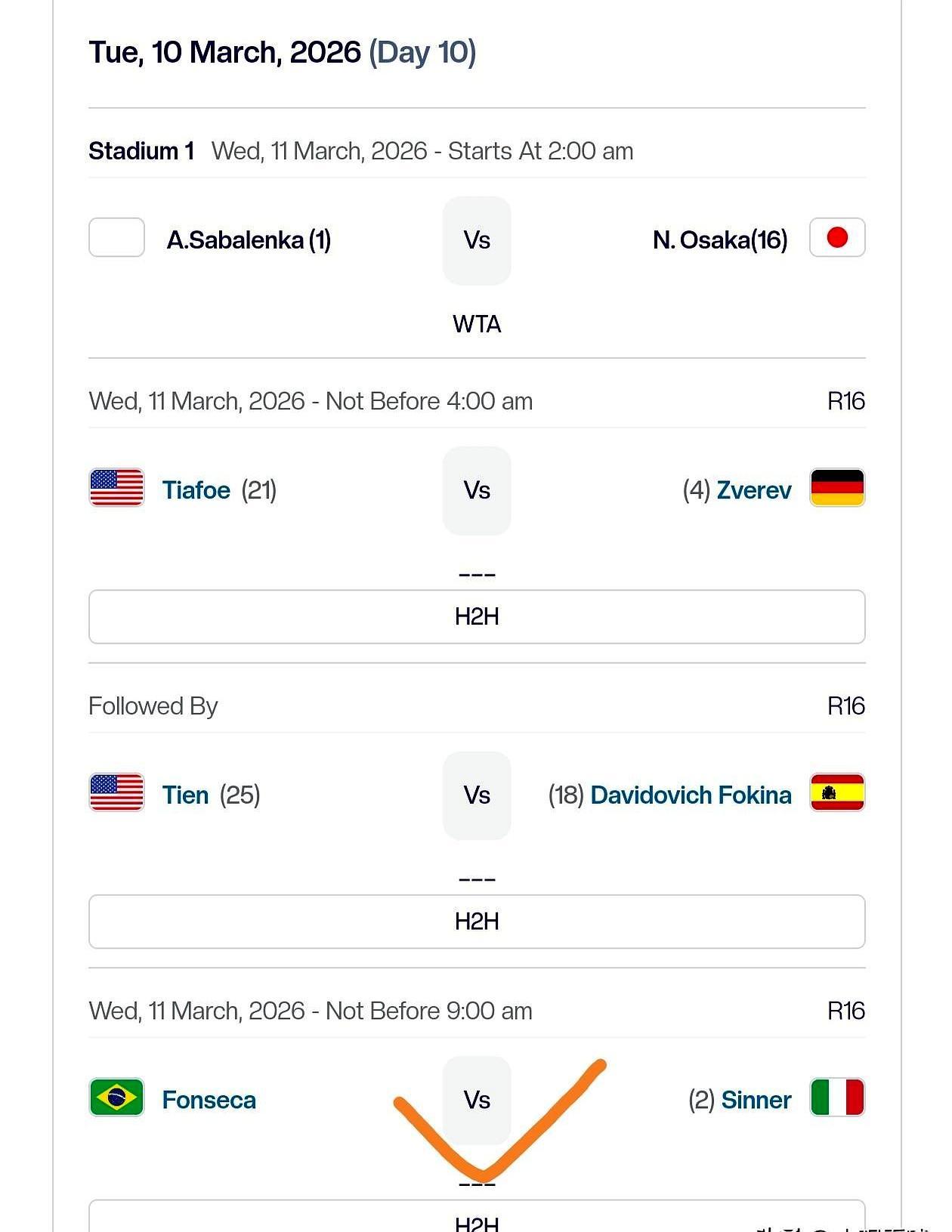Open H2H for Tiafoe vs Zverev
Screen dimensions: 952x1232
(476, 617)
